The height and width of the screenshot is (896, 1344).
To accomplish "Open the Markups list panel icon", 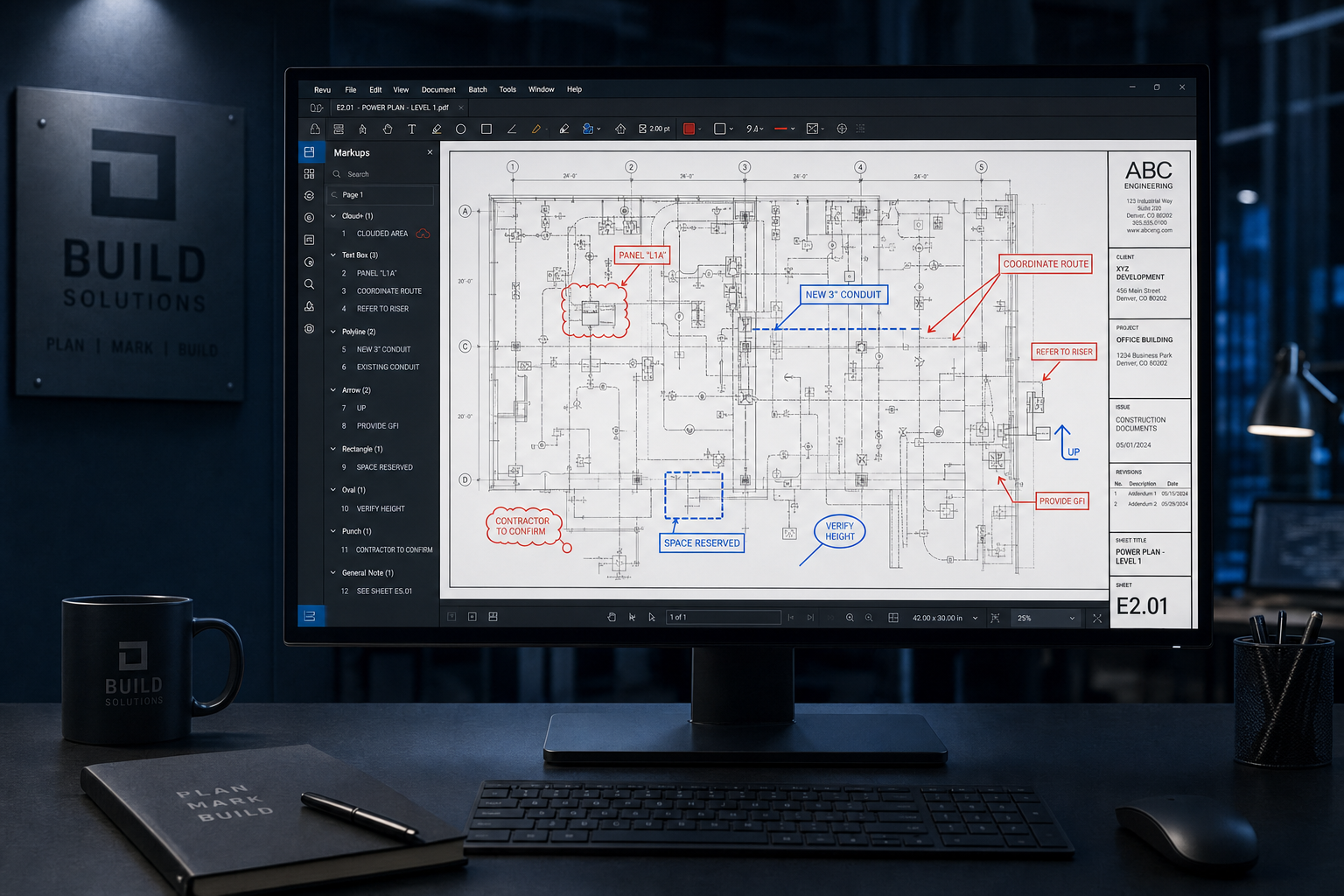I will 309,152.
